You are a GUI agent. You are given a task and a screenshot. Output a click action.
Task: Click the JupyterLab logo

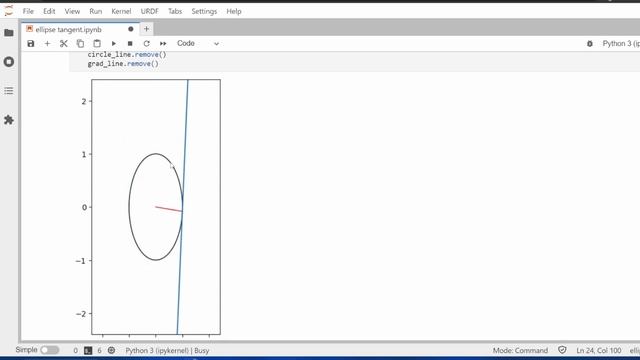pos(9,11)
